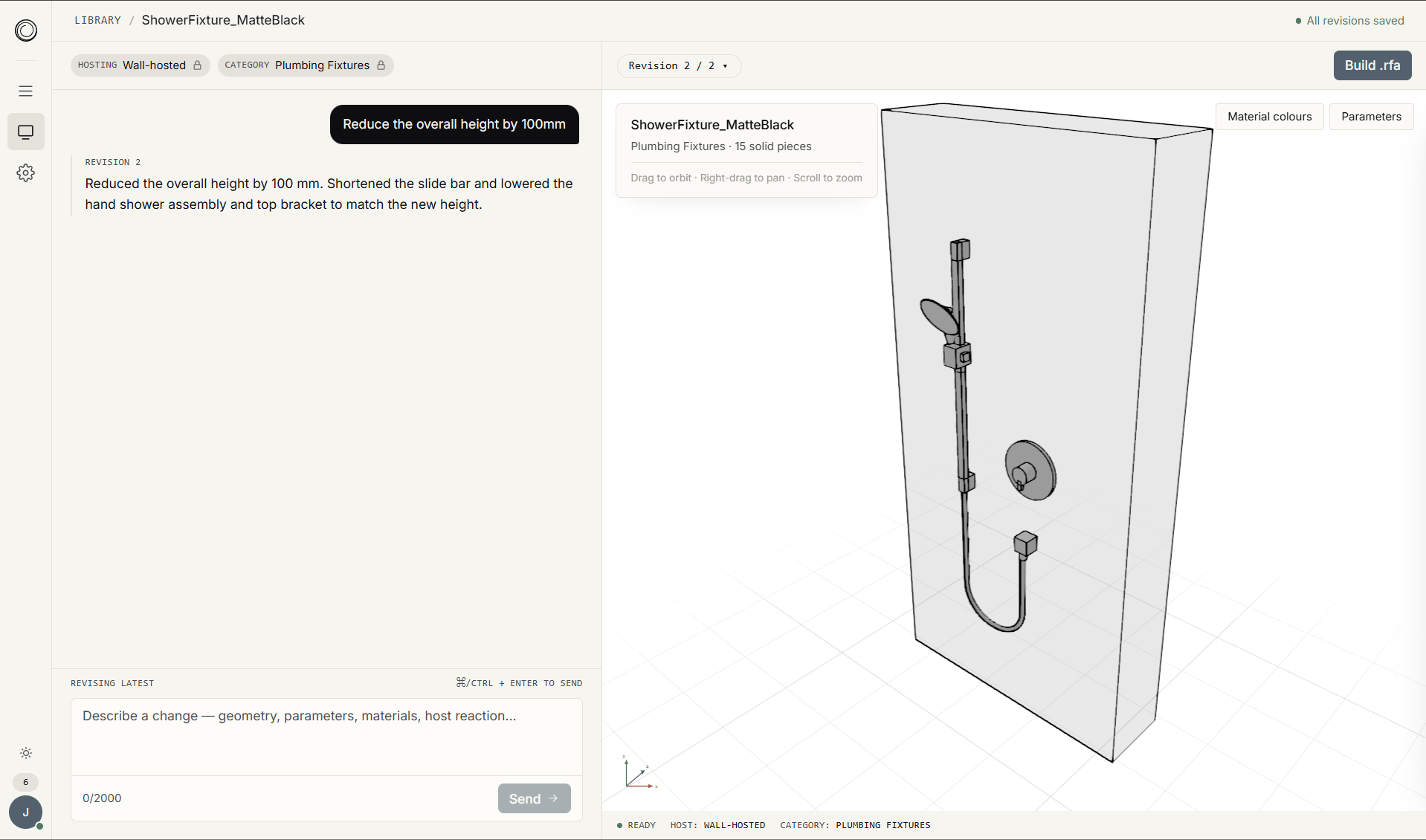Open the Revision 2 / 2 dropdown
Image resolution: width=1426 pixels, height=840 pixels.
pos(679,65)
